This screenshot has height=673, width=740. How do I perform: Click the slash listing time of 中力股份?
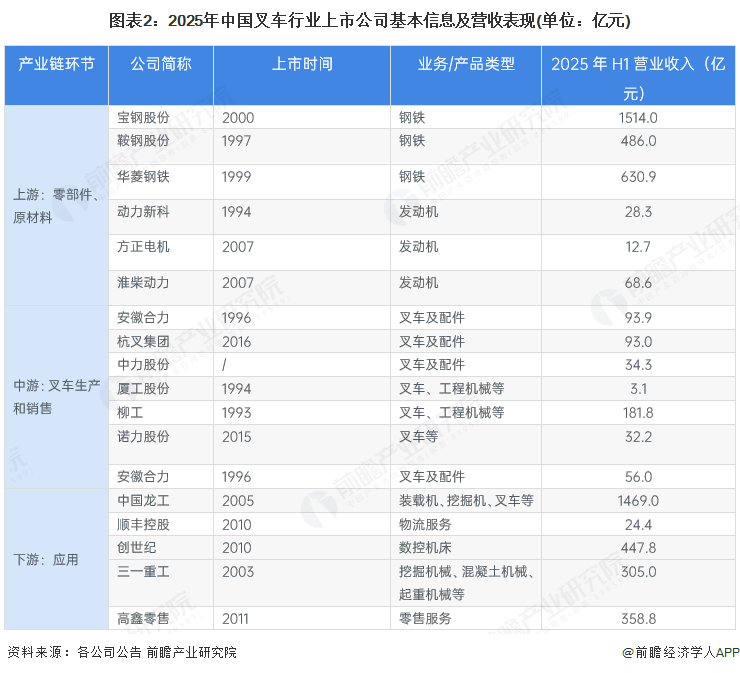(224, 365)
